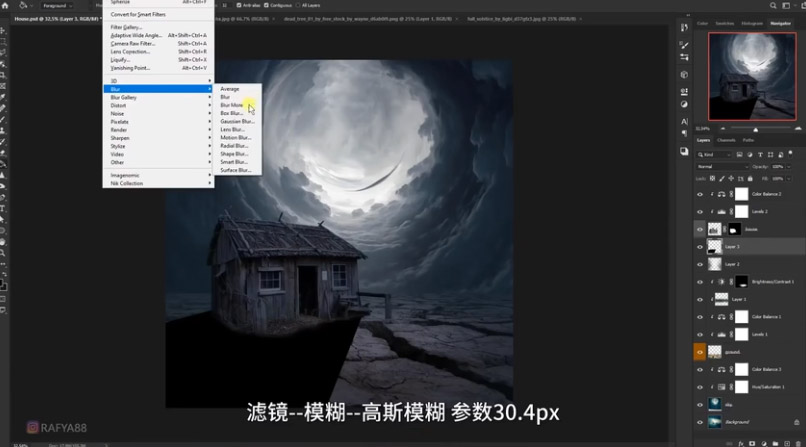Open the Normal blend mode dropdown
806x447 pixels.
pyautogui.click(x=720, y=166)
